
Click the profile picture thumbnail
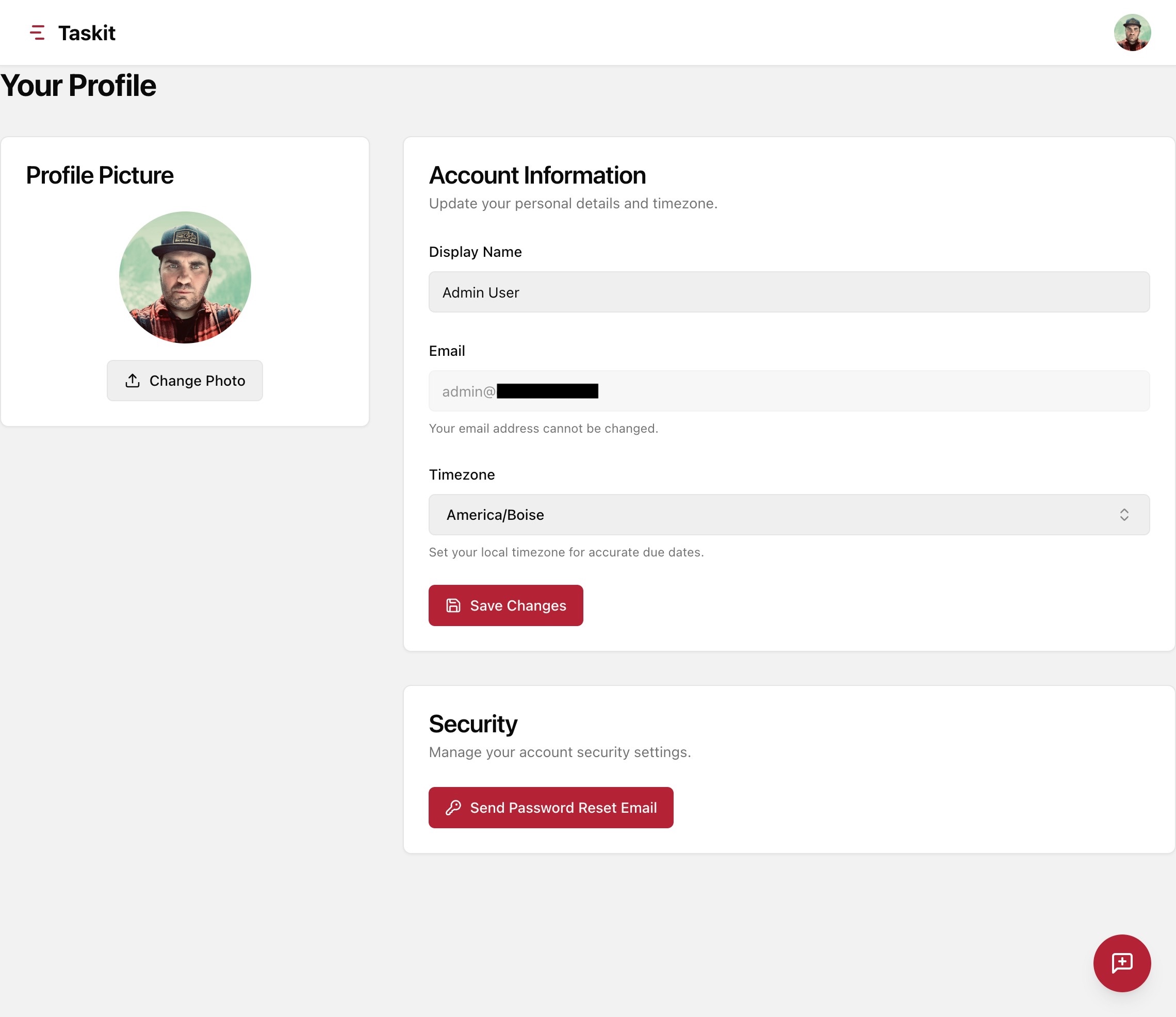[185, 277]
